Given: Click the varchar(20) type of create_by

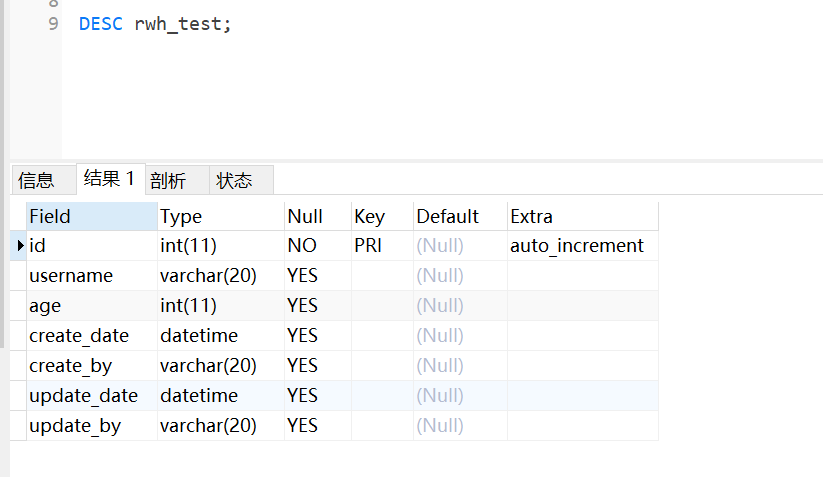Looking at the screenshot, I should 208,366.
